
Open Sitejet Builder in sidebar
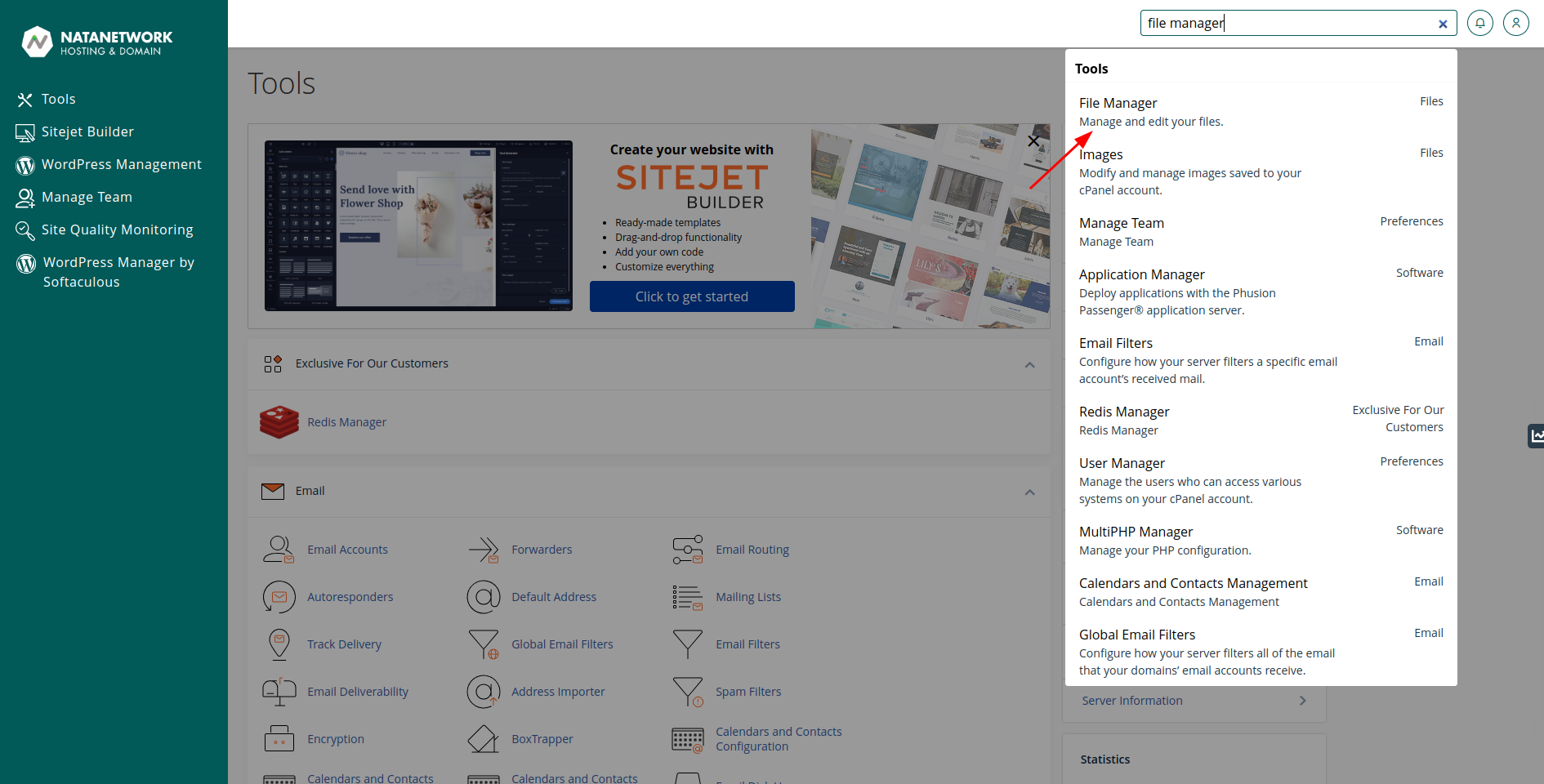tap(74, 132)
